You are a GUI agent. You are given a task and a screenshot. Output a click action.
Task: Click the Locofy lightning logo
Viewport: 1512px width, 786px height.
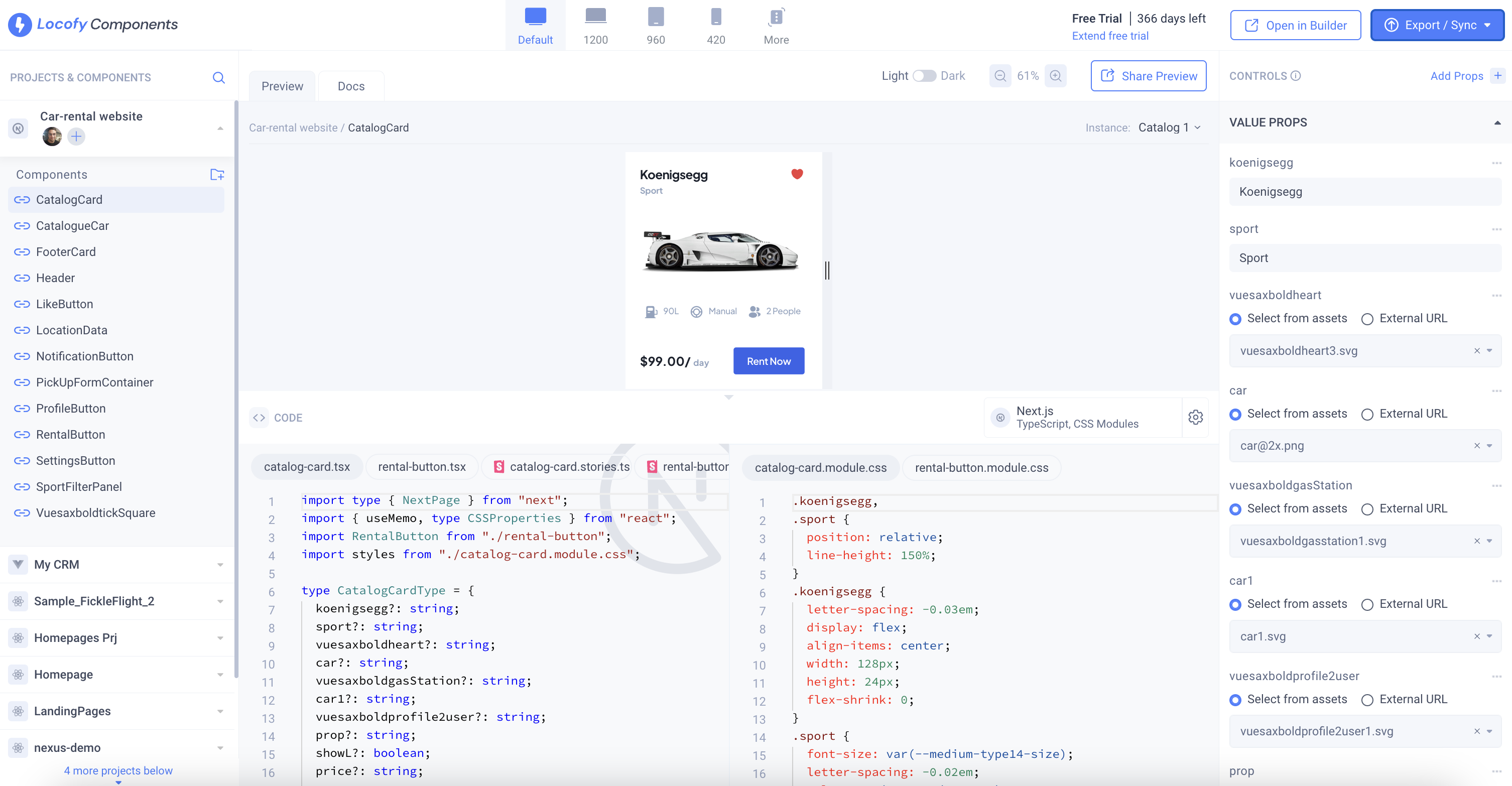point(20,24)
